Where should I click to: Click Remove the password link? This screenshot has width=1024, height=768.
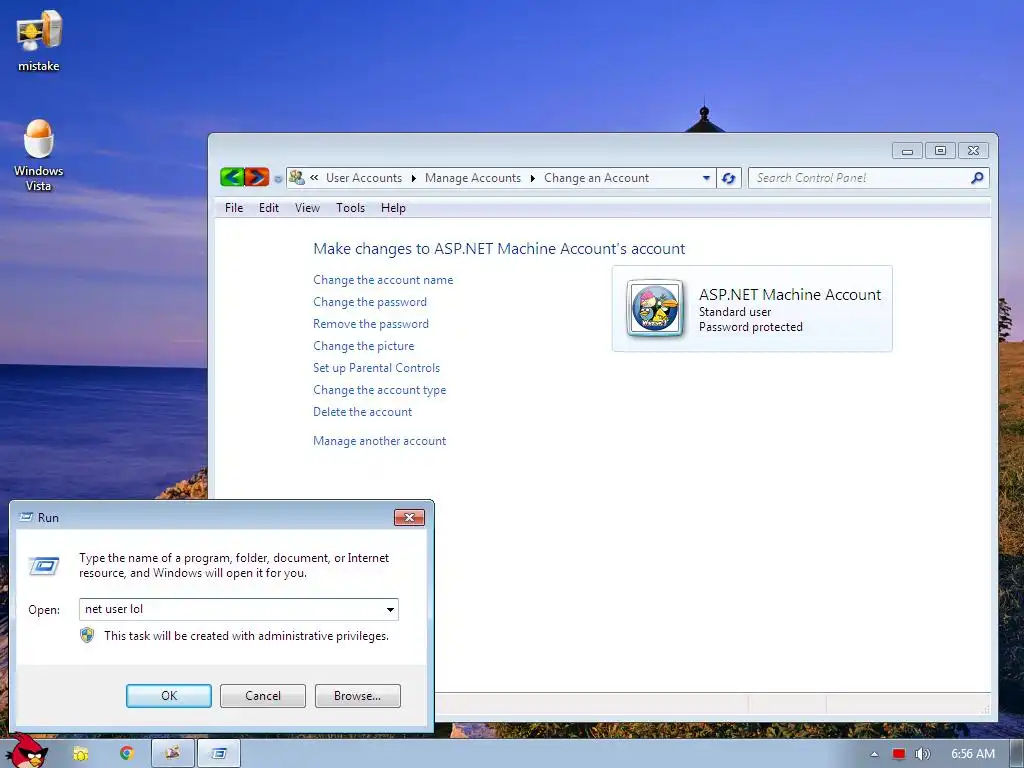(371, 324)
